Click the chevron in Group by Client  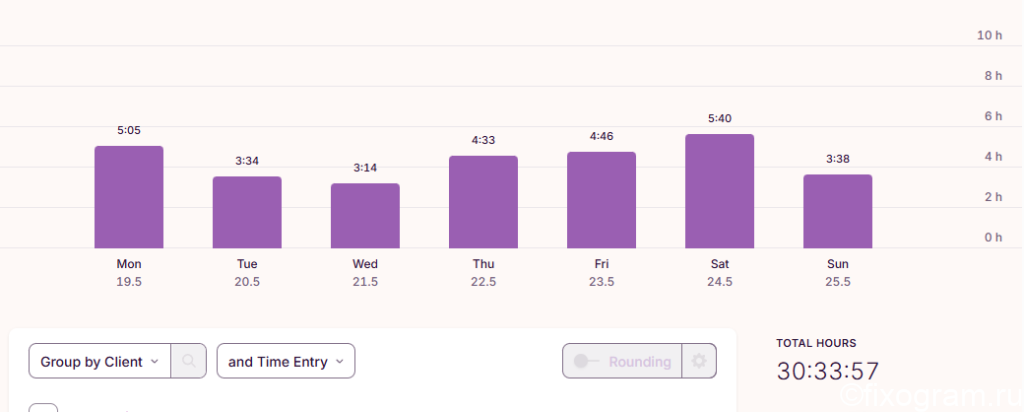pos(155,362)
